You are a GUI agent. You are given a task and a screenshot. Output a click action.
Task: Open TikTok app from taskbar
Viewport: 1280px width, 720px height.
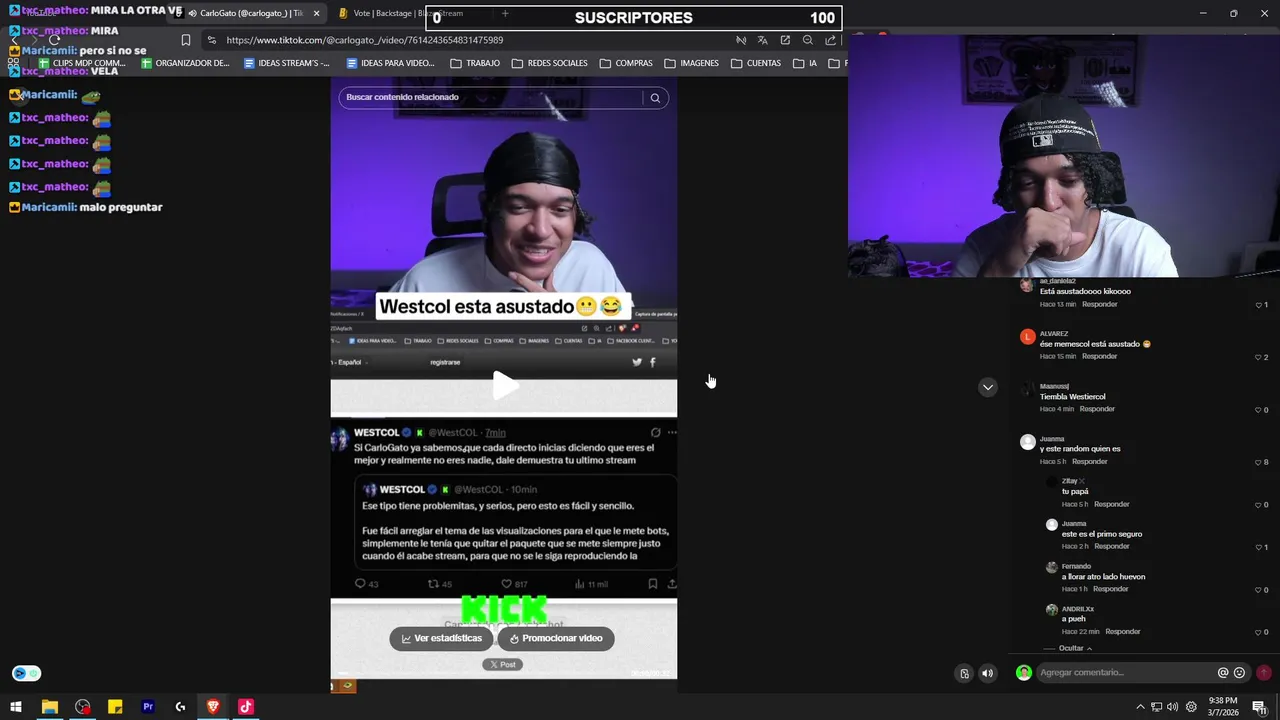246,707
